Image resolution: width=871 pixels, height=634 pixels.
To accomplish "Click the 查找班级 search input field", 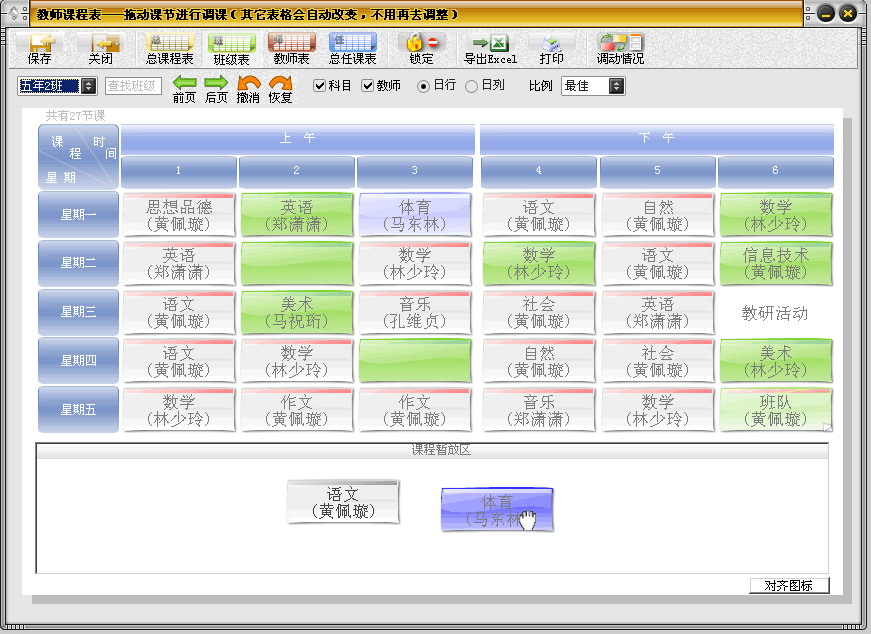I will (133, 86).
